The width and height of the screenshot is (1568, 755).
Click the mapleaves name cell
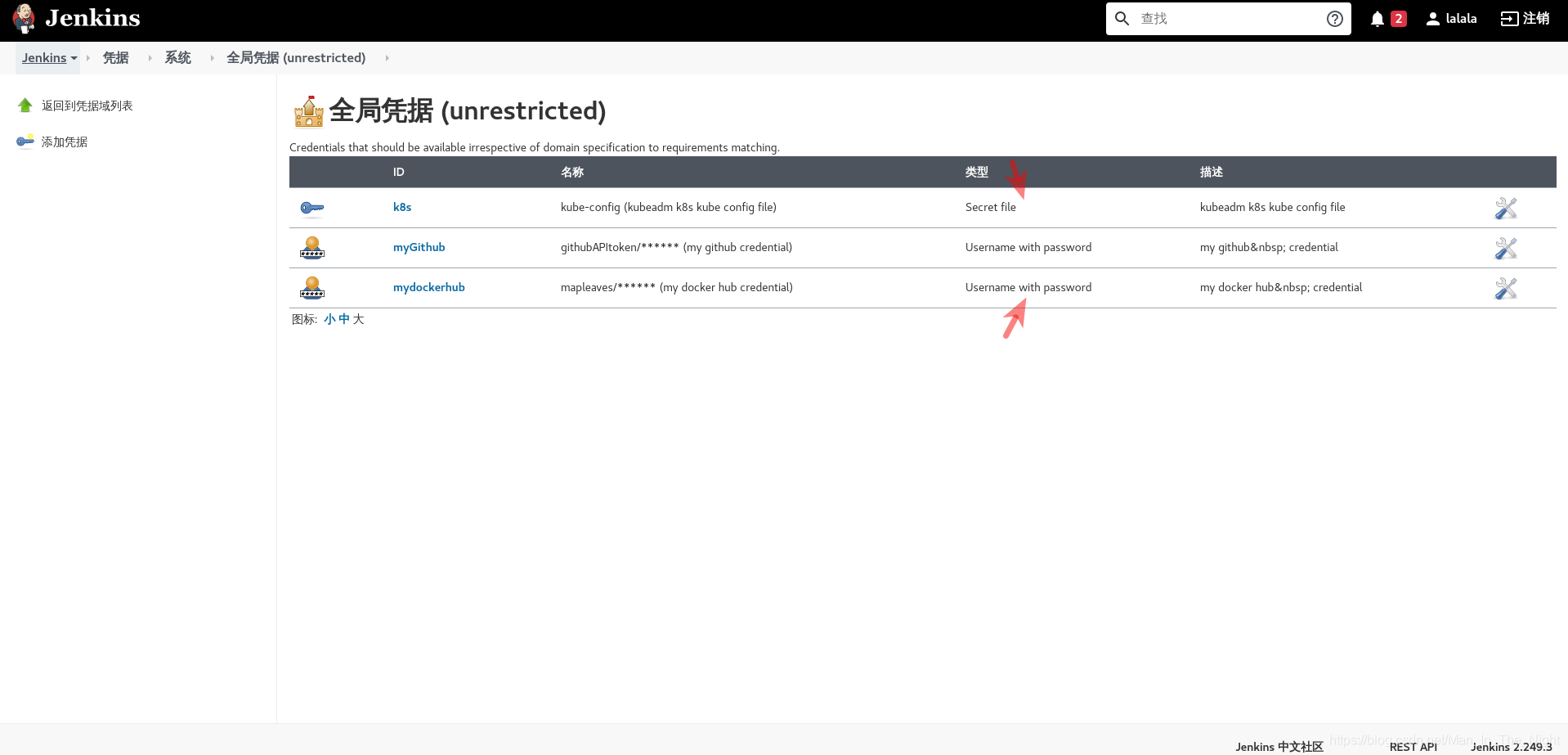click(x=677, y=287)
